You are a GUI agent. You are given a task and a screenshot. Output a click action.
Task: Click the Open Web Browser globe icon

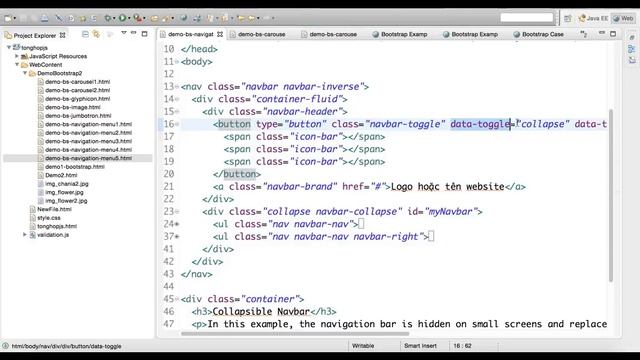[x=184, y=18]
